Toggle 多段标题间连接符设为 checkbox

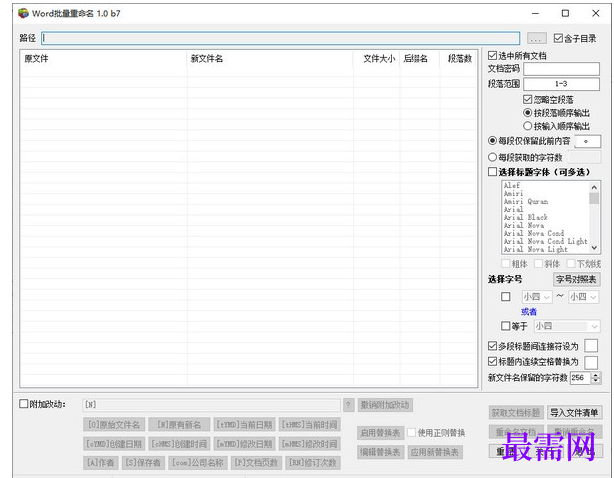tap(492, 346)
